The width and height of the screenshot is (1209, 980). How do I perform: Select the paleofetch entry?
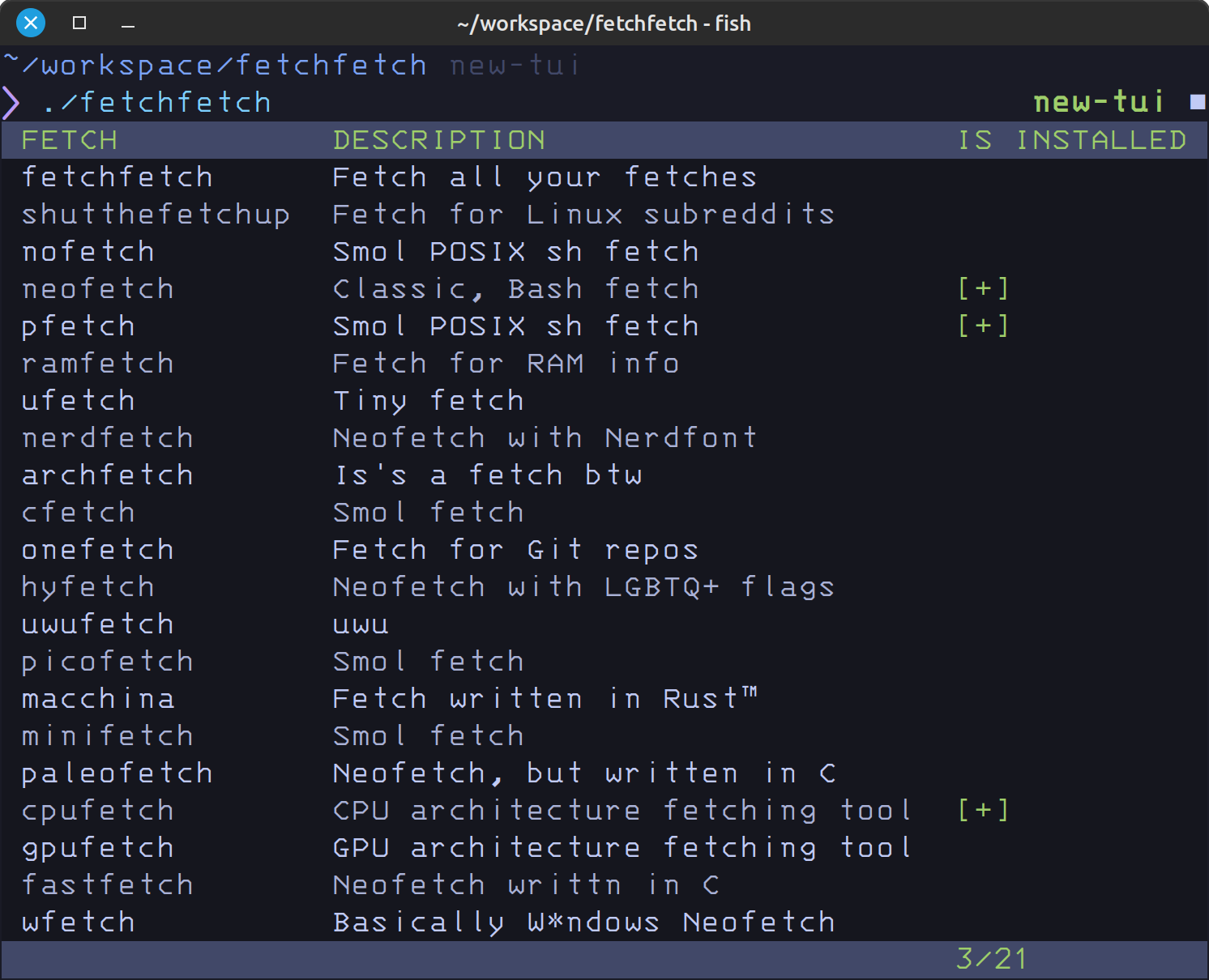click(117, 773)
